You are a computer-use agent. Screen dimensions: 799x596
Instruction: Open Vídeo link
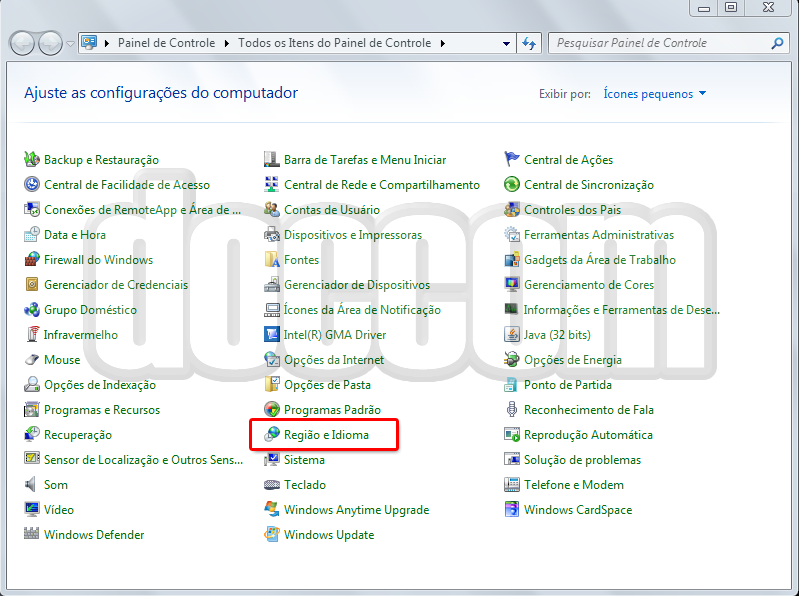[59, 509]
